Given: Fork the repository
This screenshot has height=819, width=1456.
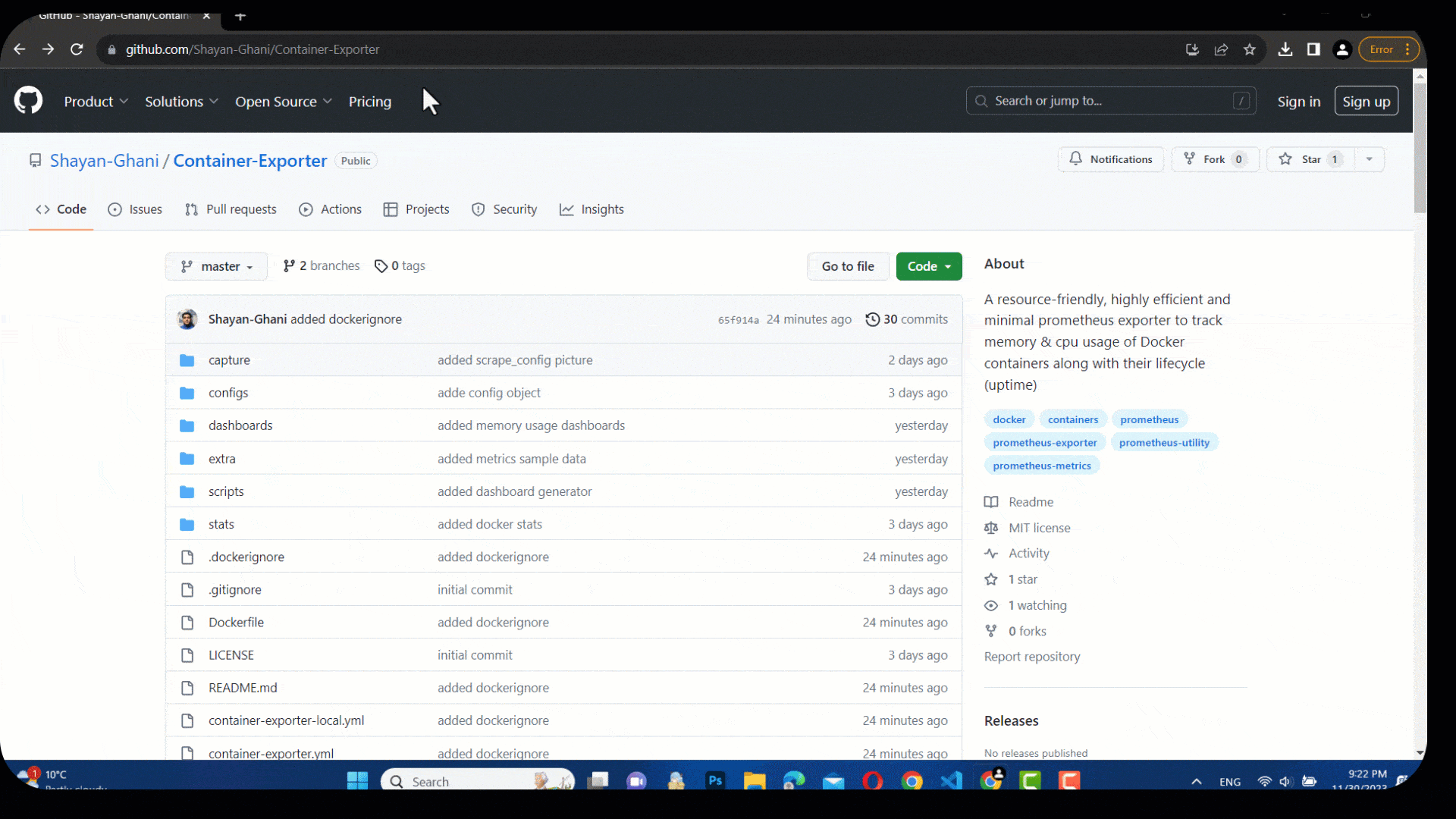Looking at the screenshot, I should click(1215, 159).
